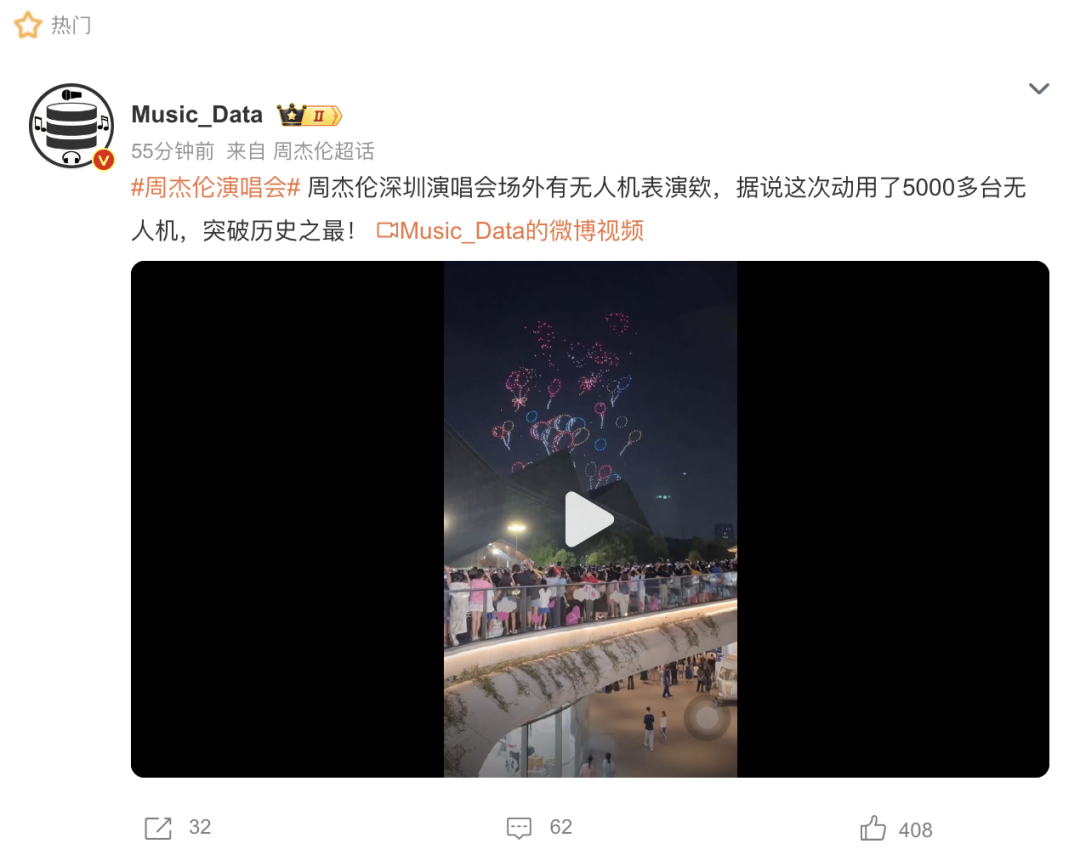This screenshot has height=855, width=1080.
Task: Click the black area of video player
Action: [x=287, y=519]
